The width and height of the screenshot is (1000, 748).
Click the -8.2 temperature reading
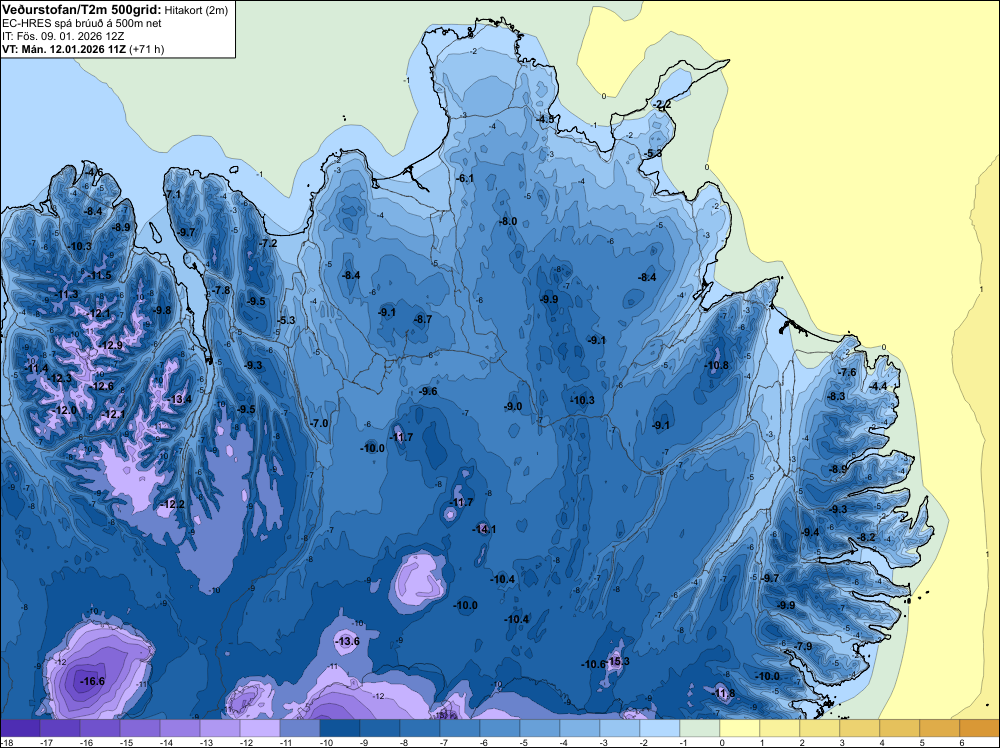[x=867, y=538]
